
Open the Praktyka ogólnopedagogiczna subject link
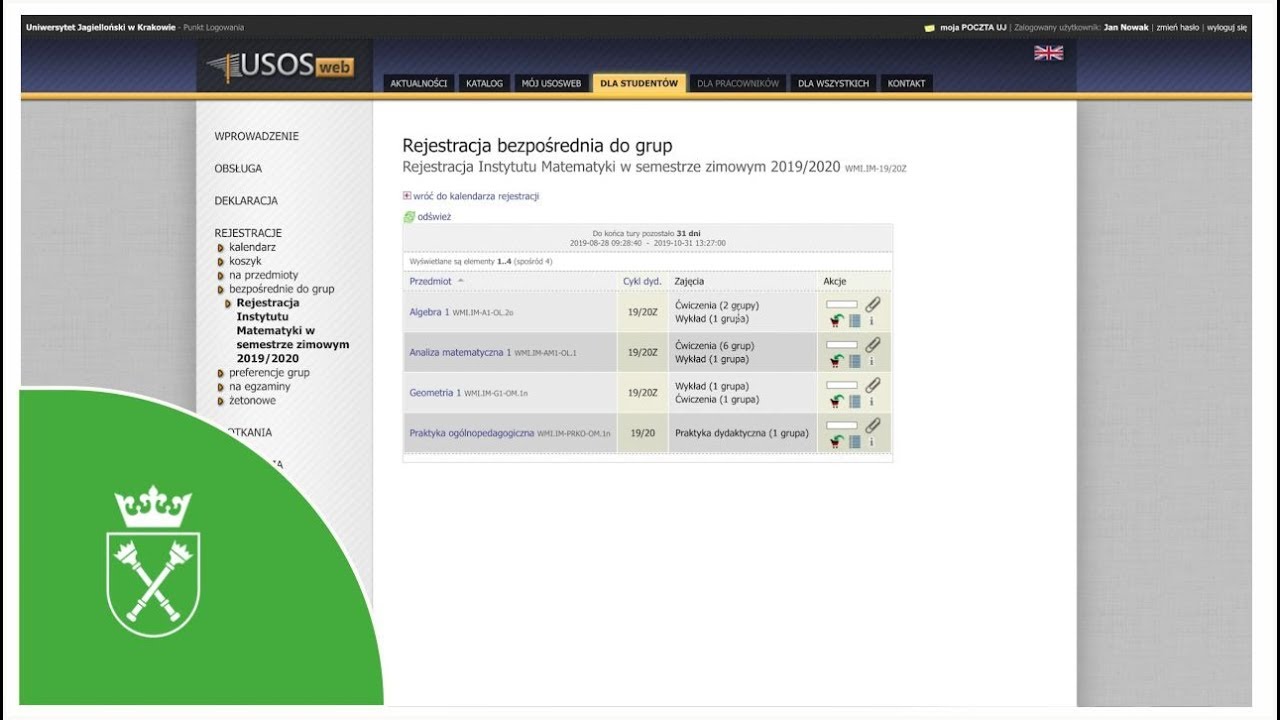click(x=472, y=433)
